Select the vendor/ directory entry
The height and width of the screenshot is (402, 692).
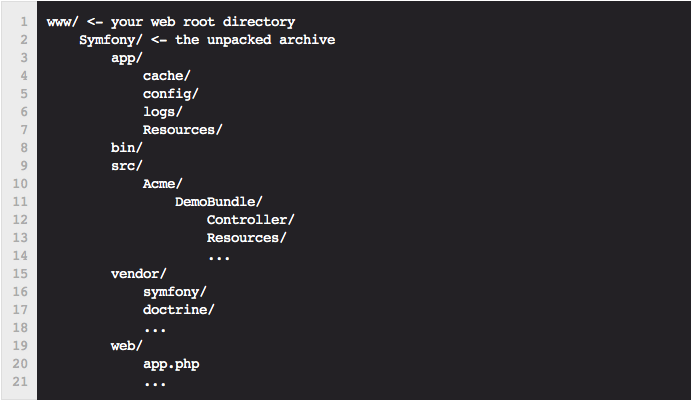coord(139,274)
